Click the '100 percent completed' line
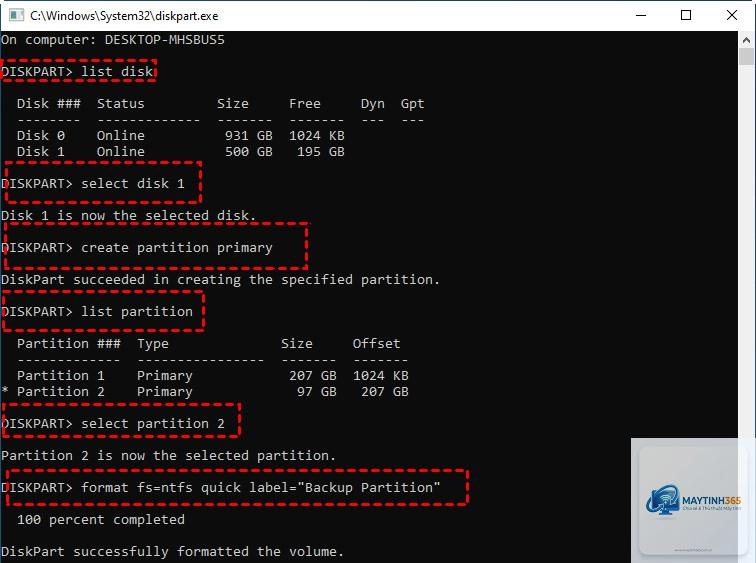This screenshot has height=563, width=756. click(x=101, y=520)
